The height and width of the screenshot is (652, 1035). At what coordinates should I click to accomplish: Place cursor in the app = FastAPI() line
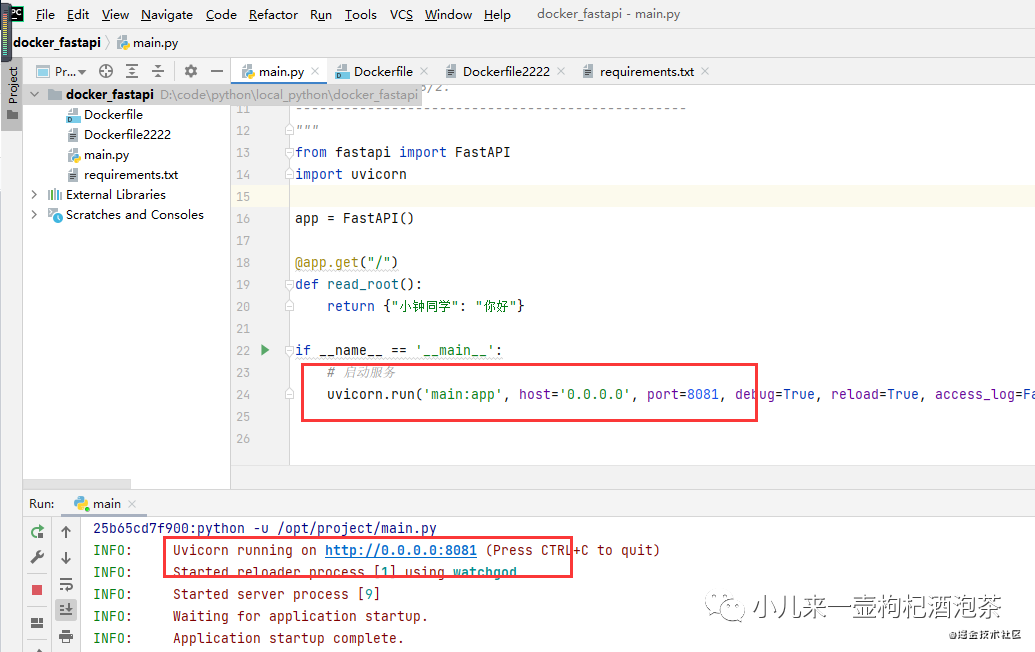click(x=354, y=218)
